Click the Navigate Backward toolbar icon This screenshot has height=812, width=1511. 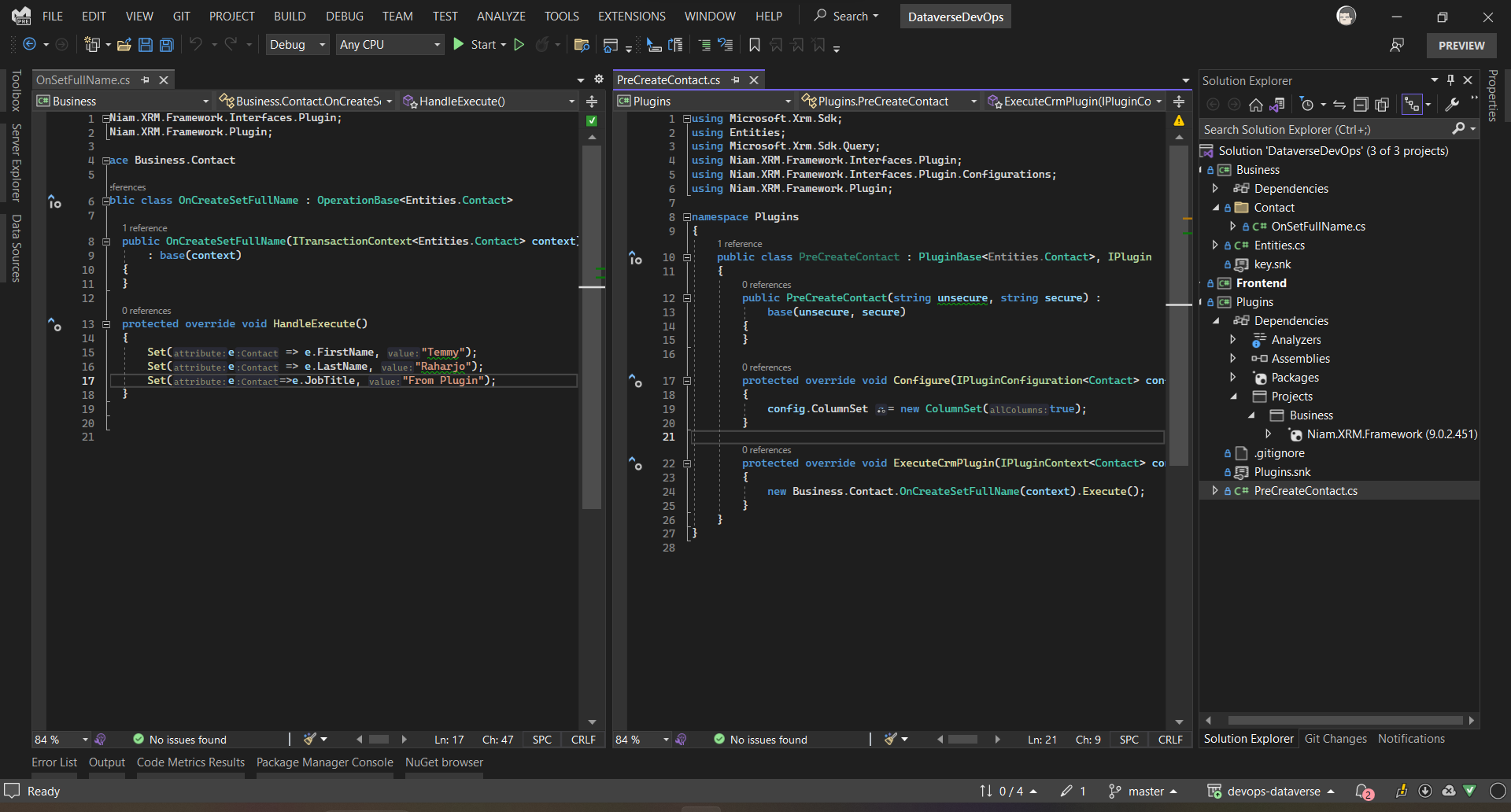29,45
